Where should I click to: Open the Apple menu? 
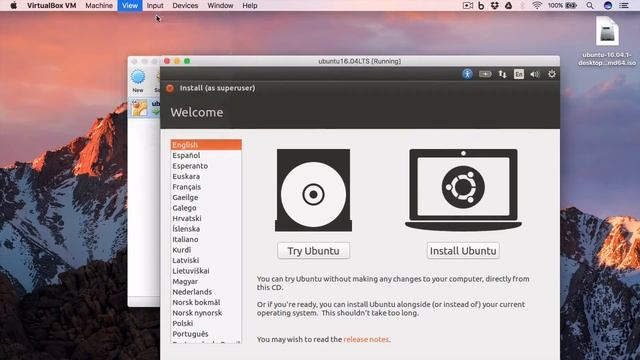(13, 5)
